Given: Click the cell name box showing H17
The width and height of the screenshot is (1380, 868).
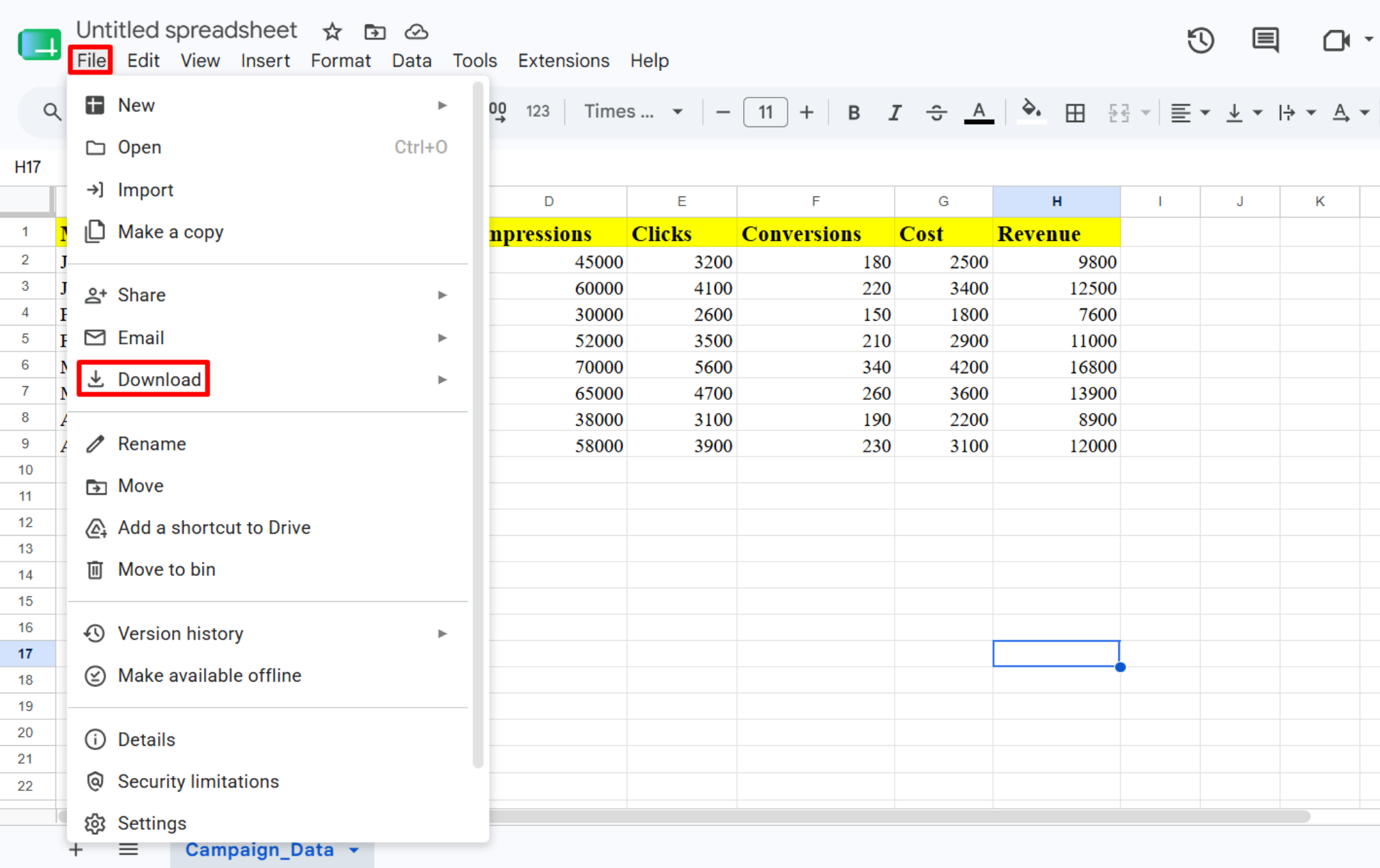Looking at the screenshot, I should click(x=28, y=167).
